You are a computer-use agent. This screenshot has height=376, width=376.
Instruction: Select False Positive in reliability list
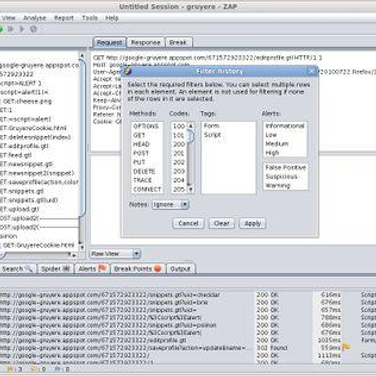[285, 168]
